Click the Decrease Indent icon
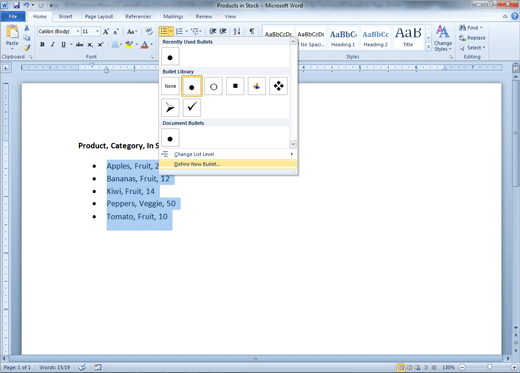This screenshot has width=520, height=373. pos(213,32)
